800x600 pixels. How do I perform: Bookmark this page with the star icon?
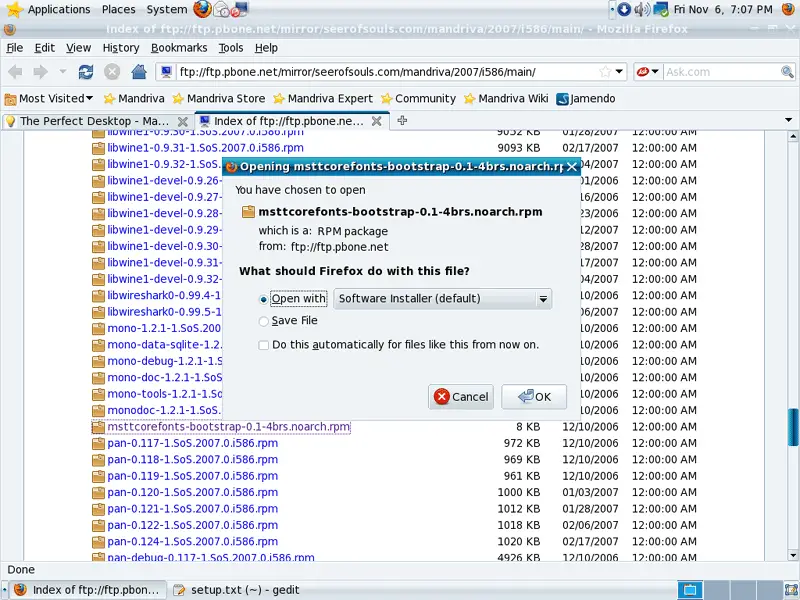coord(605,72)
